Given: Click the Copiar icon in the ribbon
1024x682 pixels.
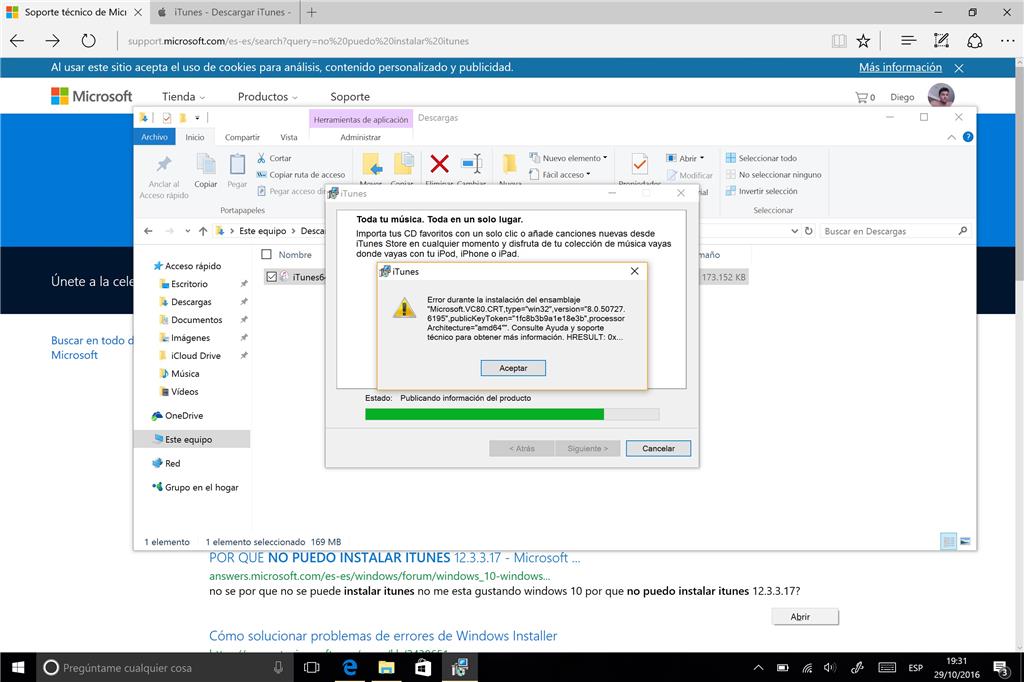Looking at the screenshot, I should click(206, 165).
